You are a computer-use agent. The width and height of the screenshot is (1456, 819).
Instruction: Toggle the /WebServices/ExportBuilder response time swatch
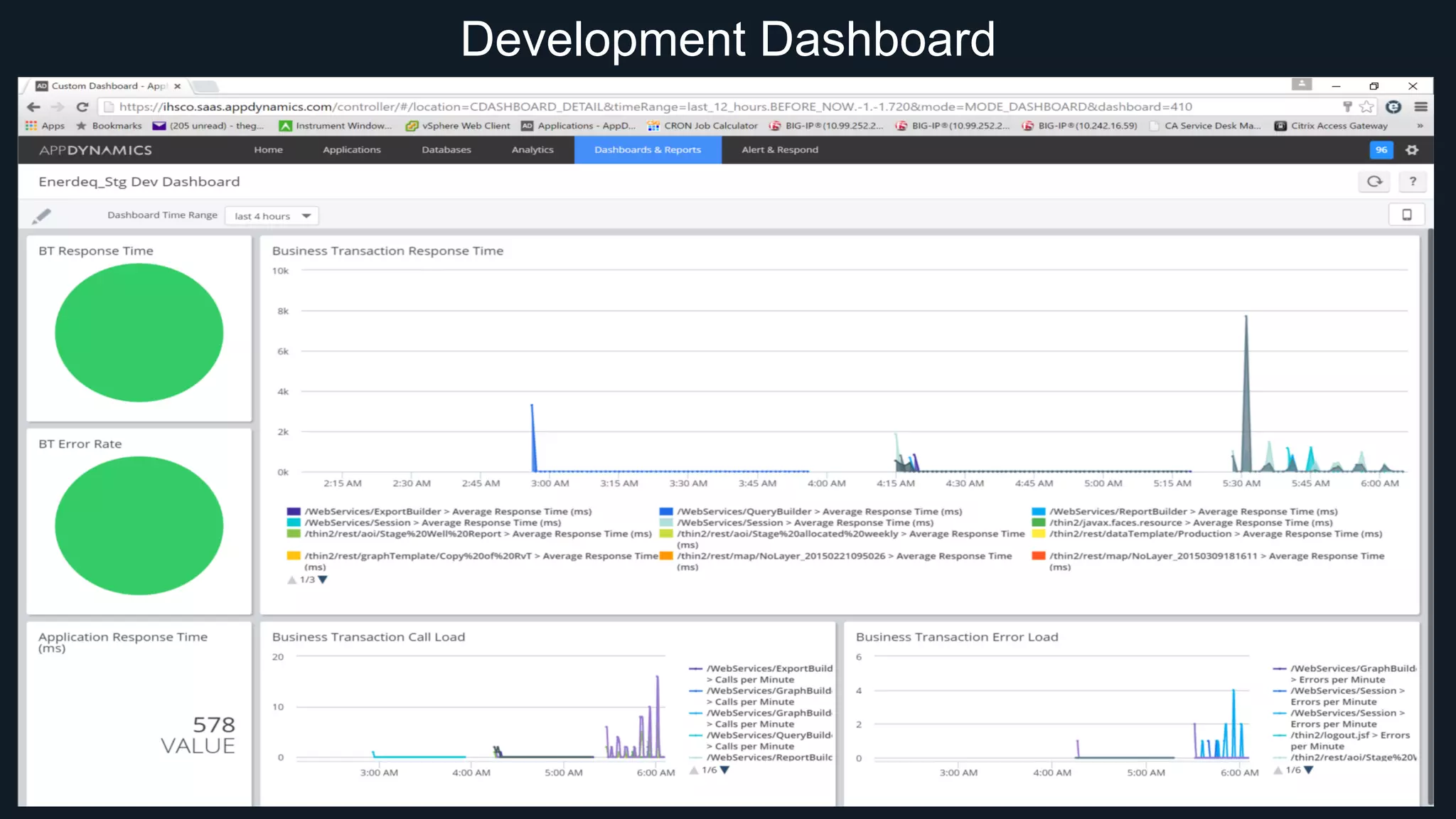294,511
